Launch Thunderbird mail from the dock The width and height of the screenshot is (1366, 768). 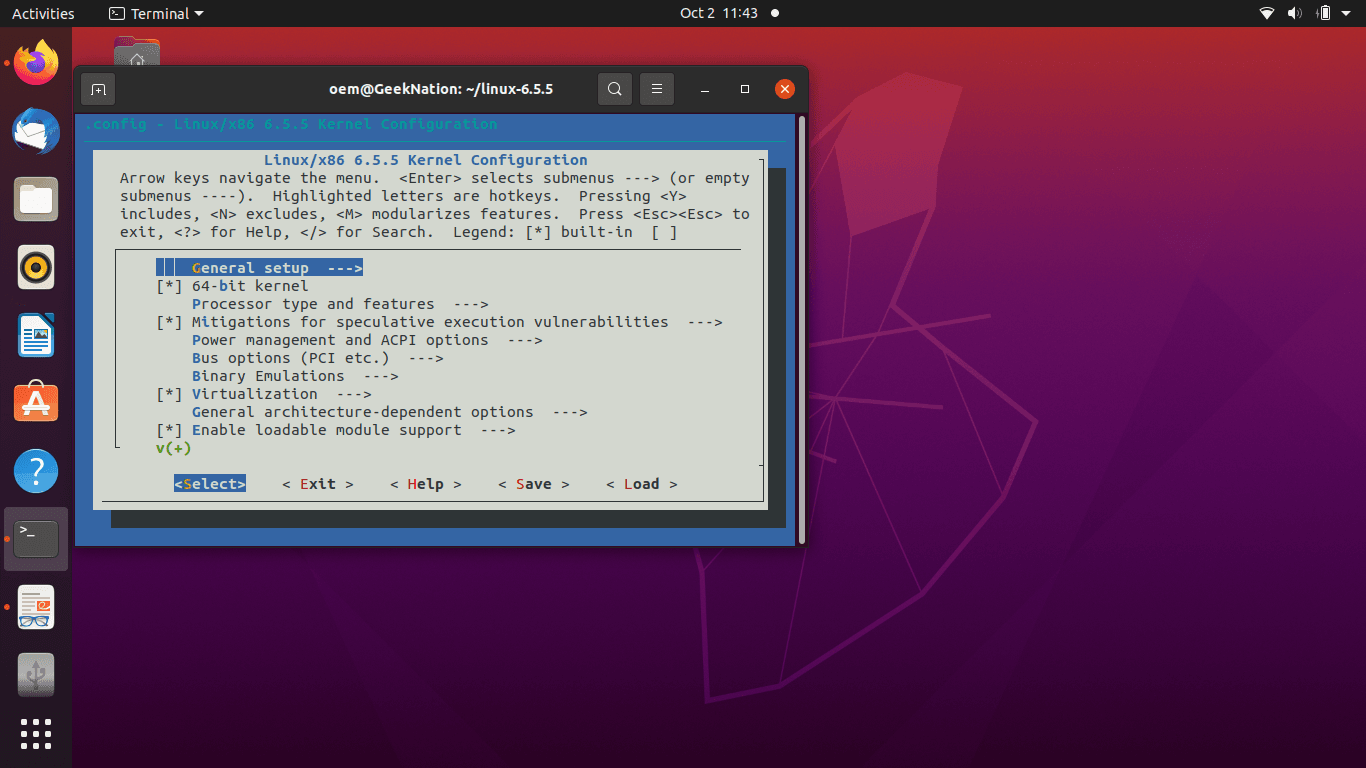[36, 131]
